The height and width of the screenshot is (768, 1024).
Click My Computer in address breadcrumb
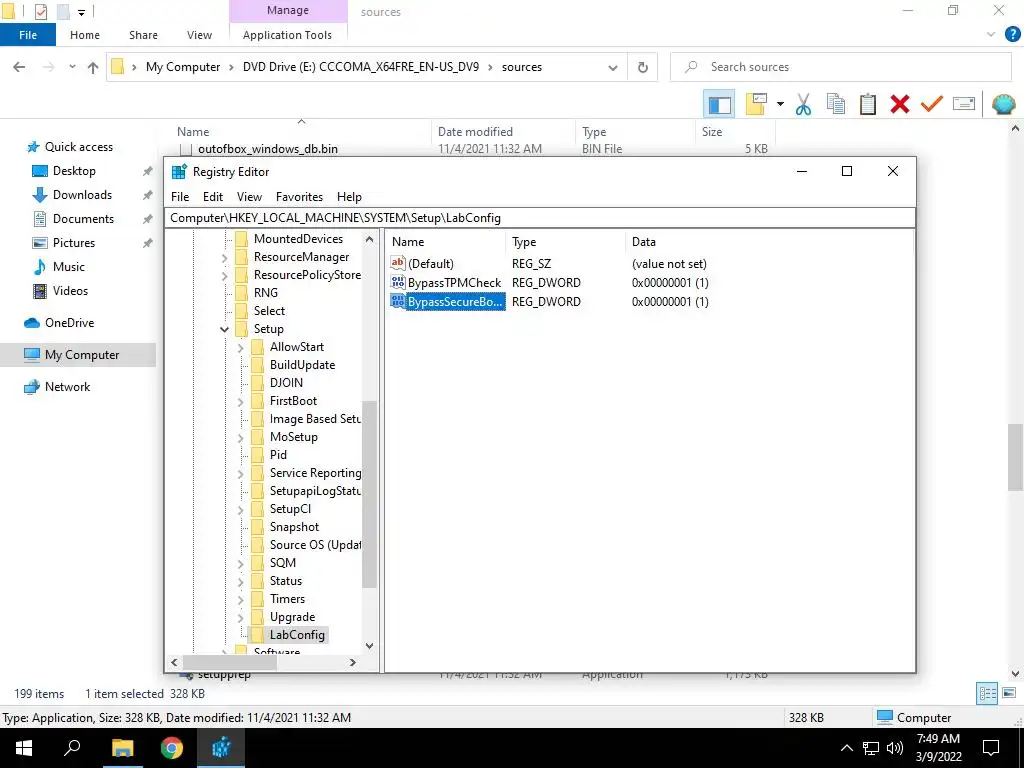point(183,67)
